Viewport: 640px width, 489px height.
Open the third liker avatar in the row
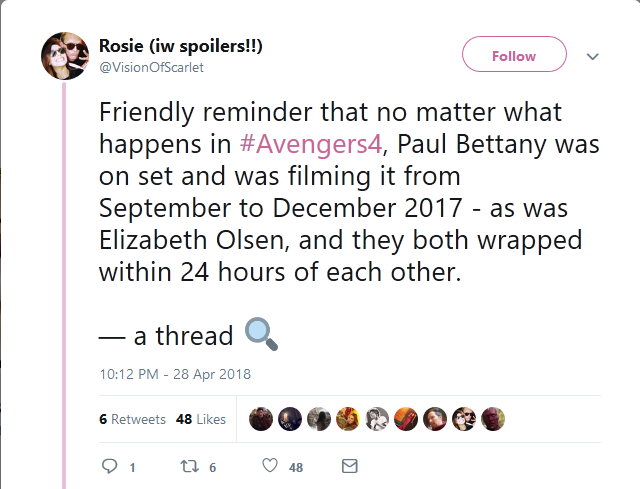coord(318,419)
